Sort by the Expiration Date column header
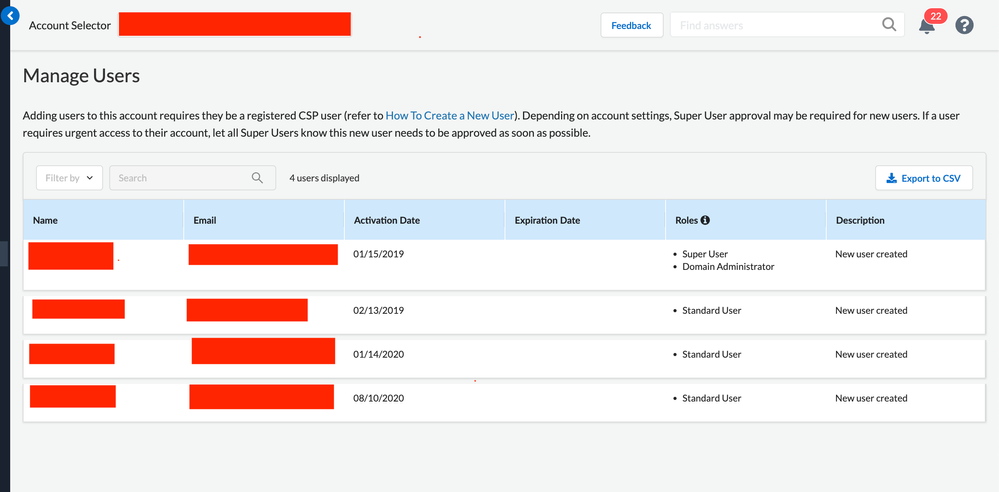 [x=547, y=220]
